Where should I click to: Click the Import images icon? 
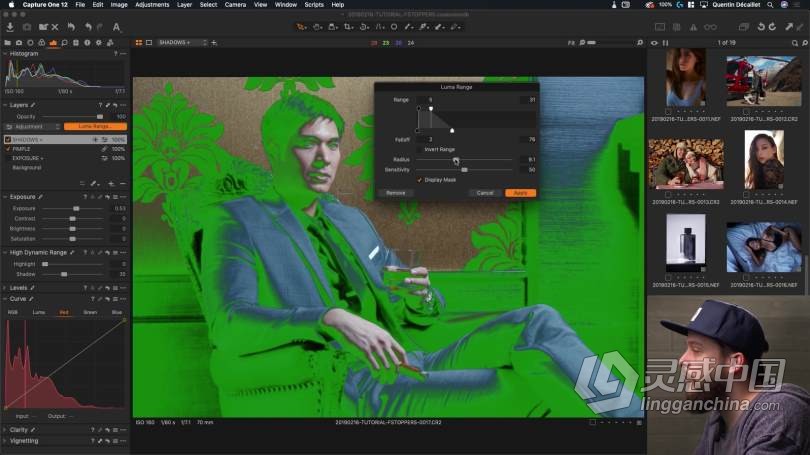click(10, 27)
